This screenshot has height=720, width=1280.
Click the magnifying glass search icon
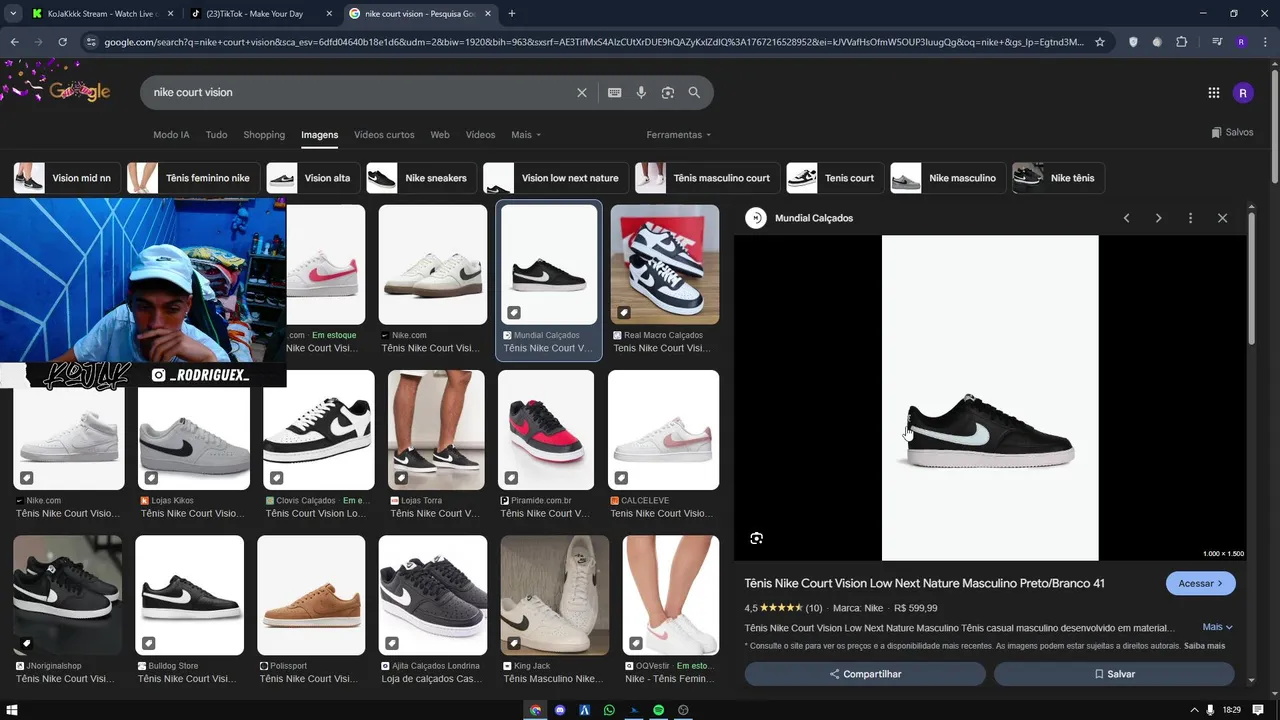(694, 92)
